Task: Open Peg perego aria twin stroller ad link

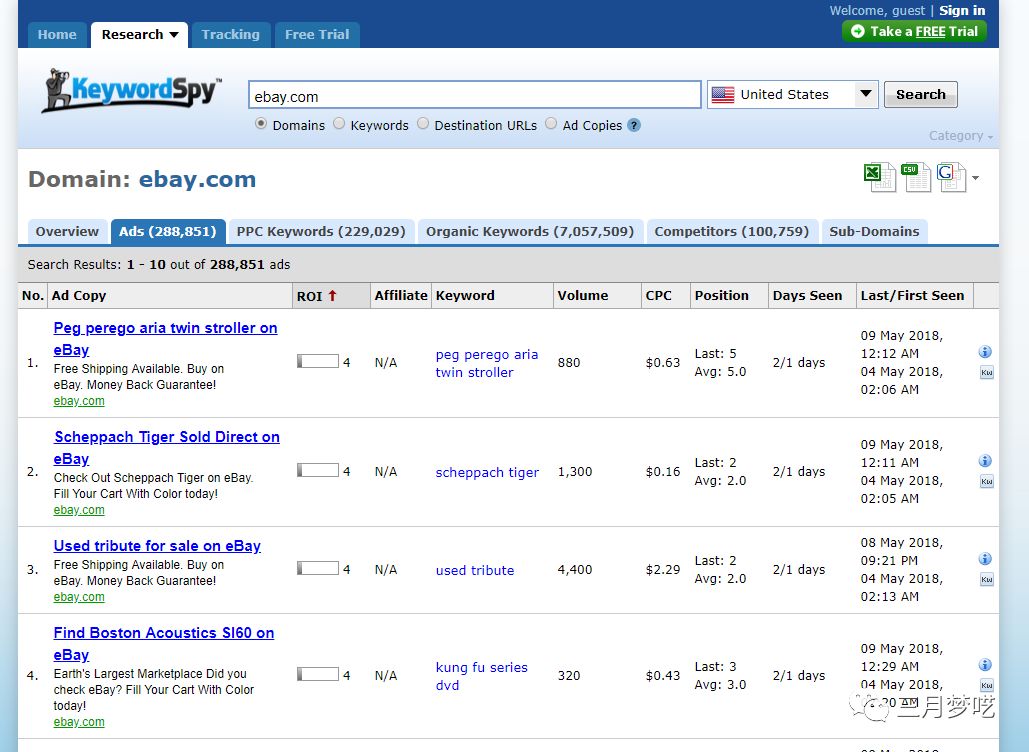Action: [165, 339]
